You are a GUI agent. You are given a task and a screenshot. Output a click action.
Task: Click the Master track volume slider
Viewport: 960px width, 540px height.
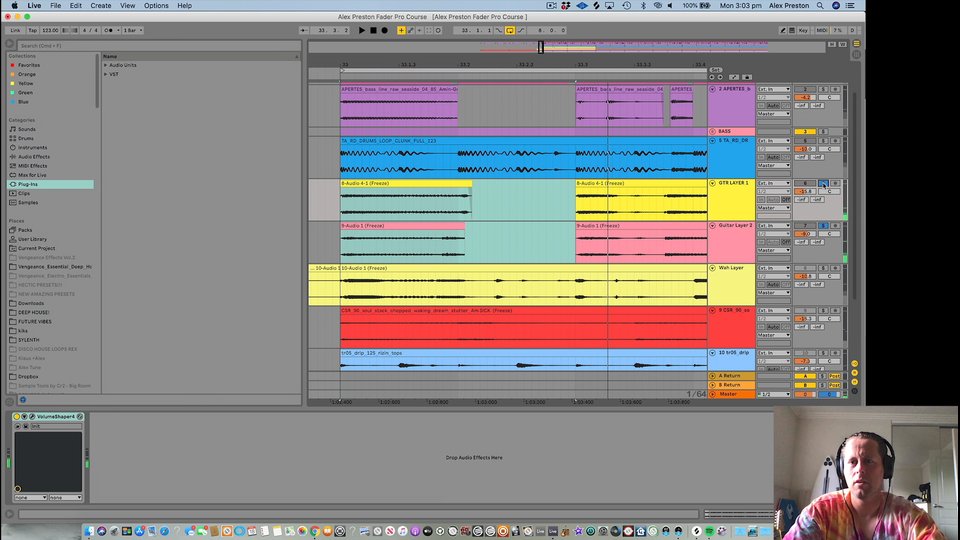(x=805, y=394)
